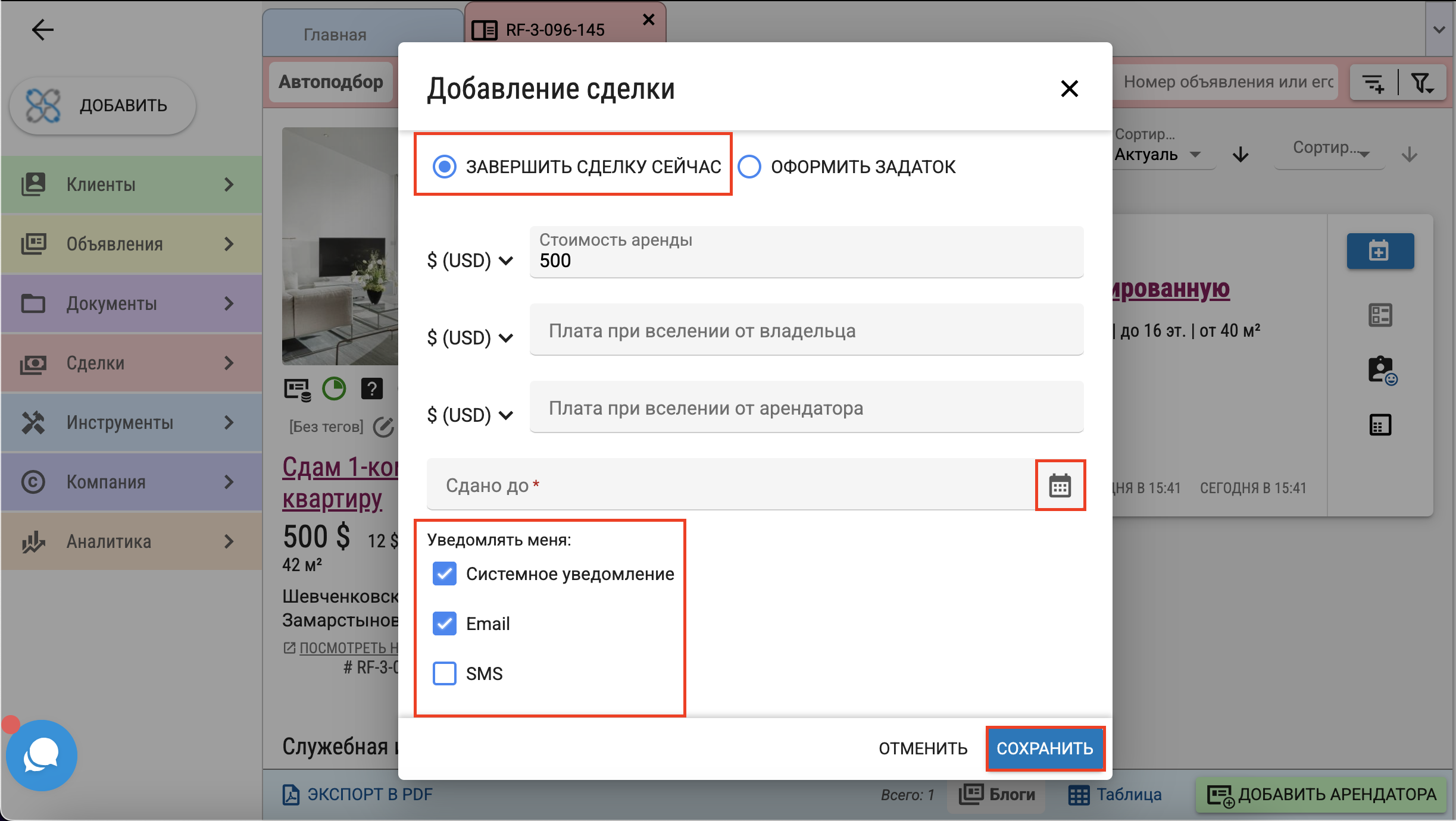1456x821 pixels.
Task: Toggle first sort direction arrow
Action: tap(1241, 155)
